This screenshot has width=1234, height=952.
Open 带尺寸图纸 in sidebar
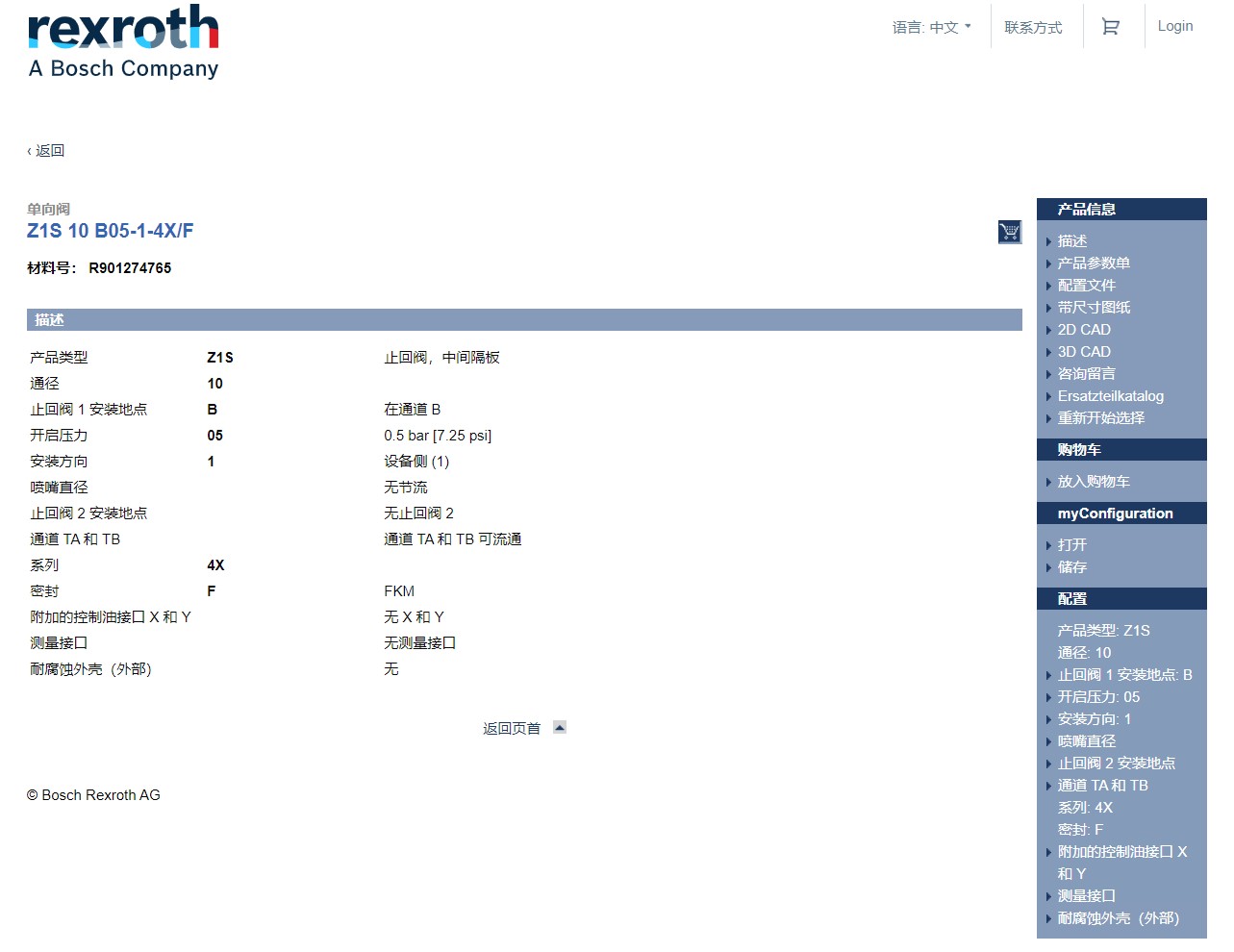coord(1094,307)
